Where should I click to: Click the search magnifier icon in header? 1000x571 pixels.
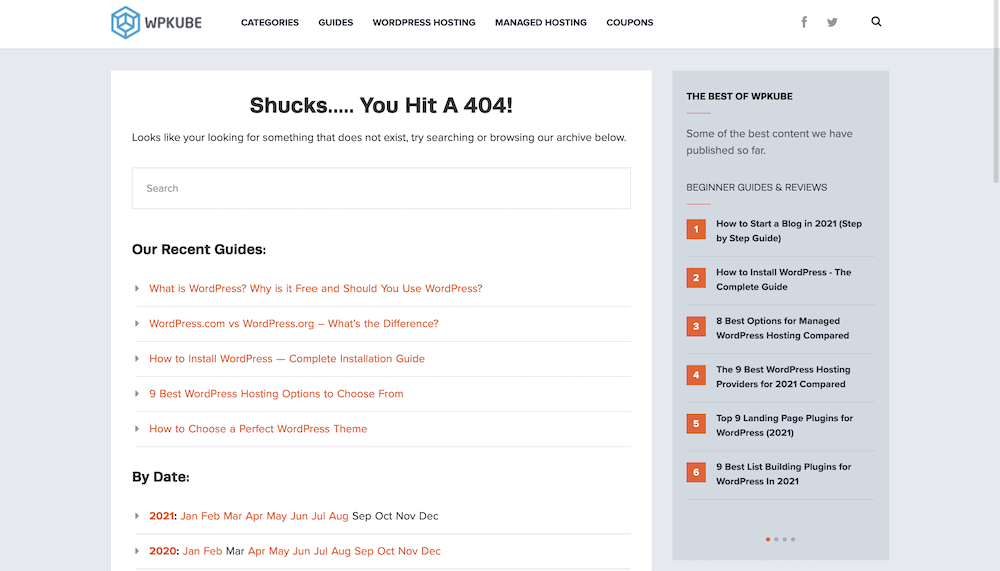(876, 22)
